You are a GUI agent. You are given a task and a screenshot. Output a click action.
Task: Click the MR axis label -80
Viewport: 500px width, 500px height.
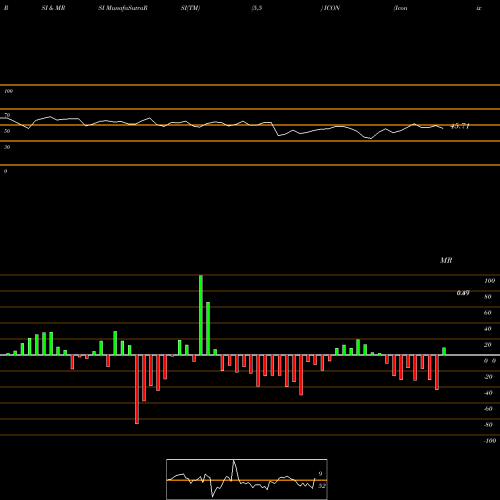[488, 425]
